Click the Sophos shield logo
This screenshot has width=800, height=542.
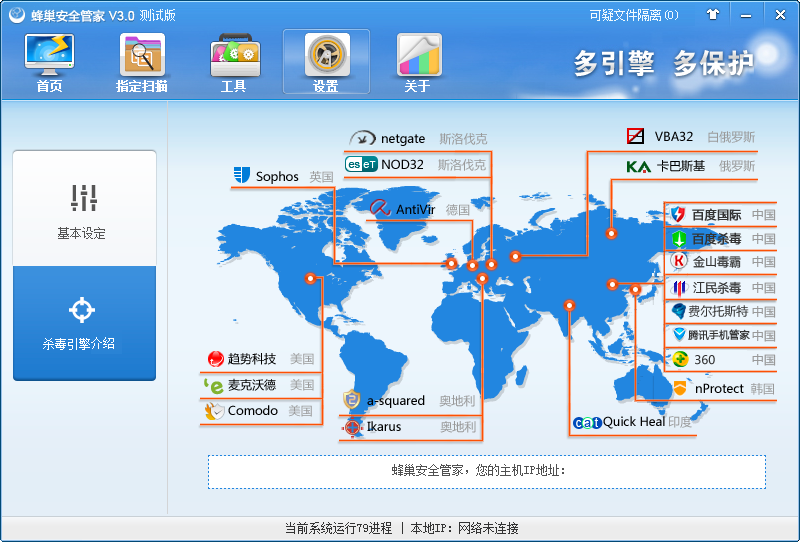(241, 175)
